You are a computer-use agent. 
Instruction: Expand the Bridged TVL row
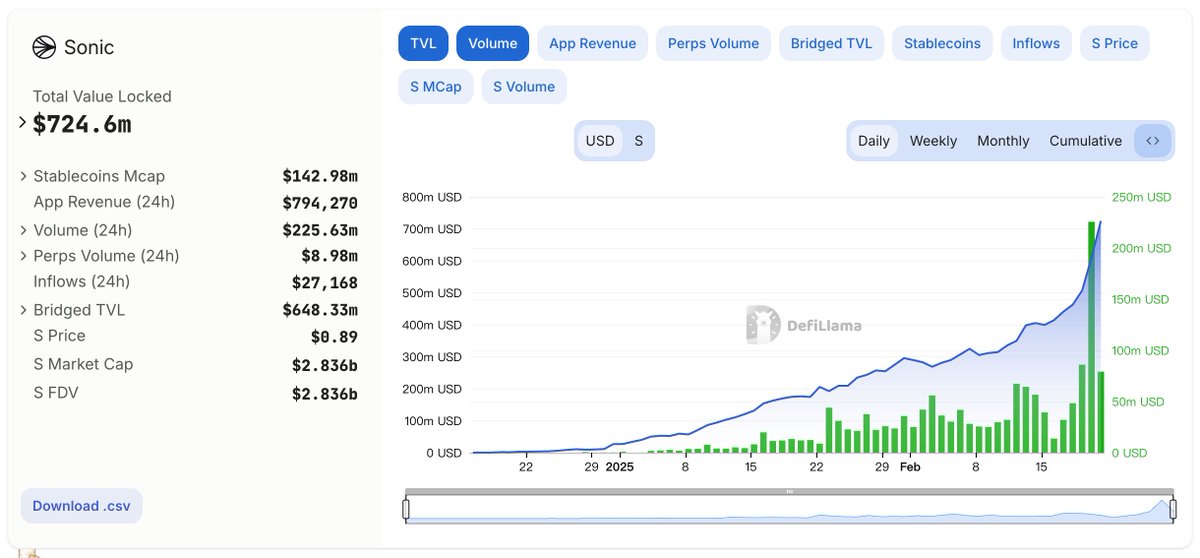click(23, 310)
